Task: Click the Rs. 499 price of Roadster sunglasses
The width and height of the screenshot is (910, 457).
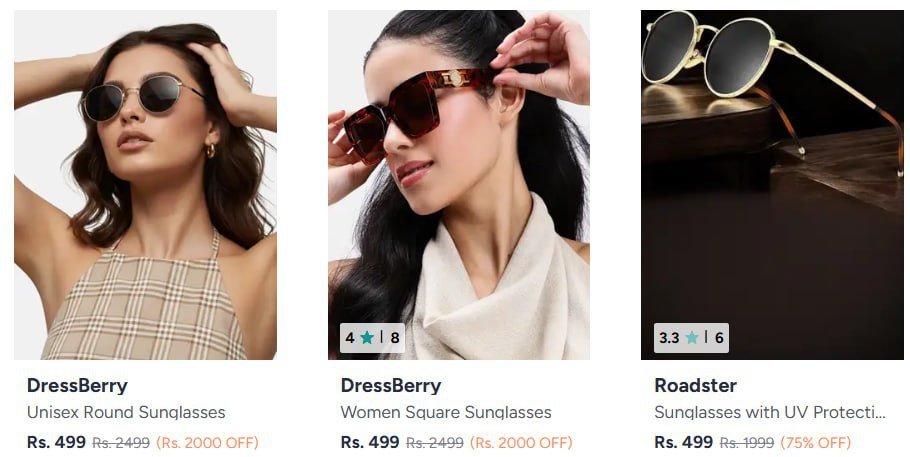Action: 684,442
